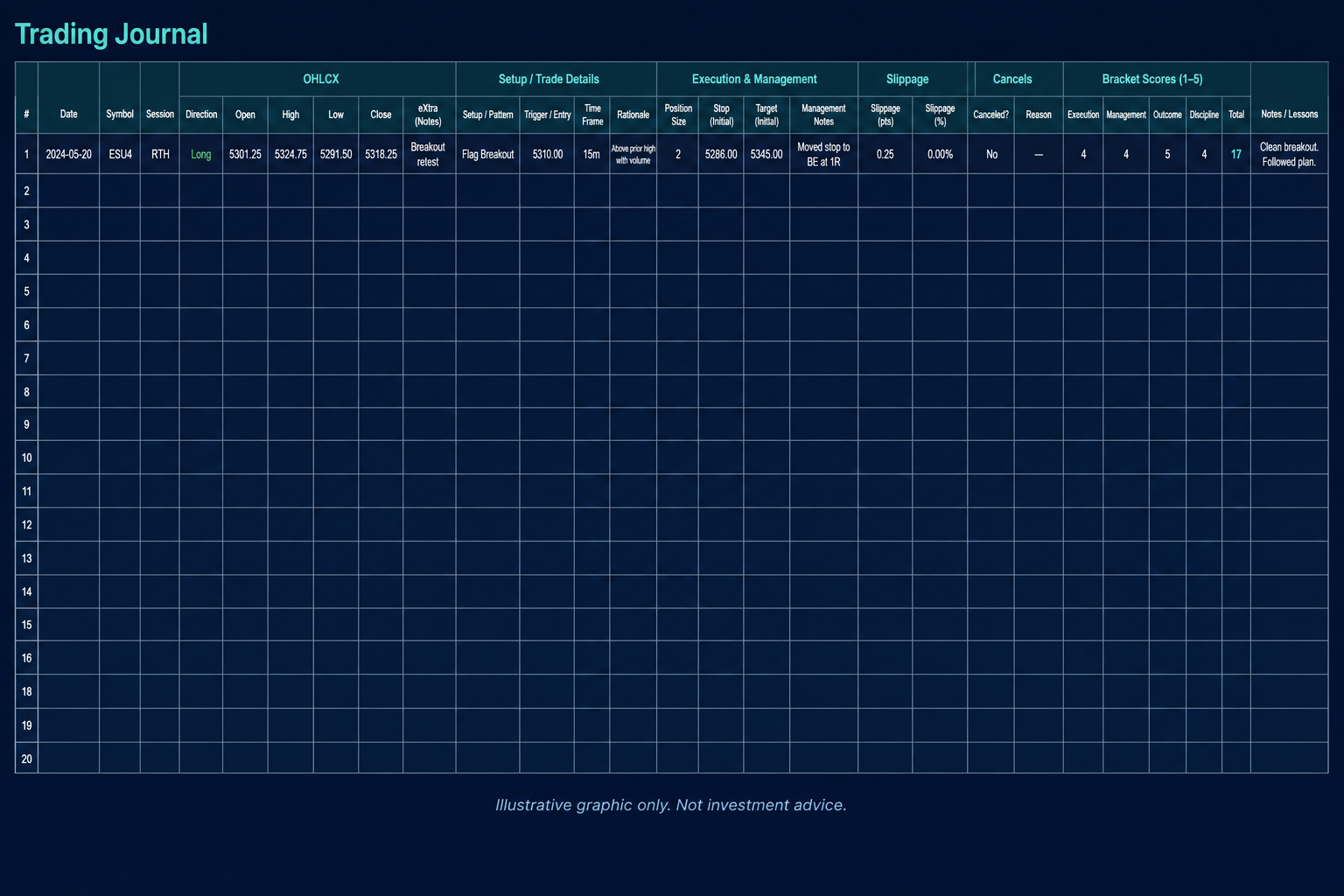Viewport: 1344px width, 896px height.
Task: Click the slippage points value 0.25
Action: (x=885, y=154)
